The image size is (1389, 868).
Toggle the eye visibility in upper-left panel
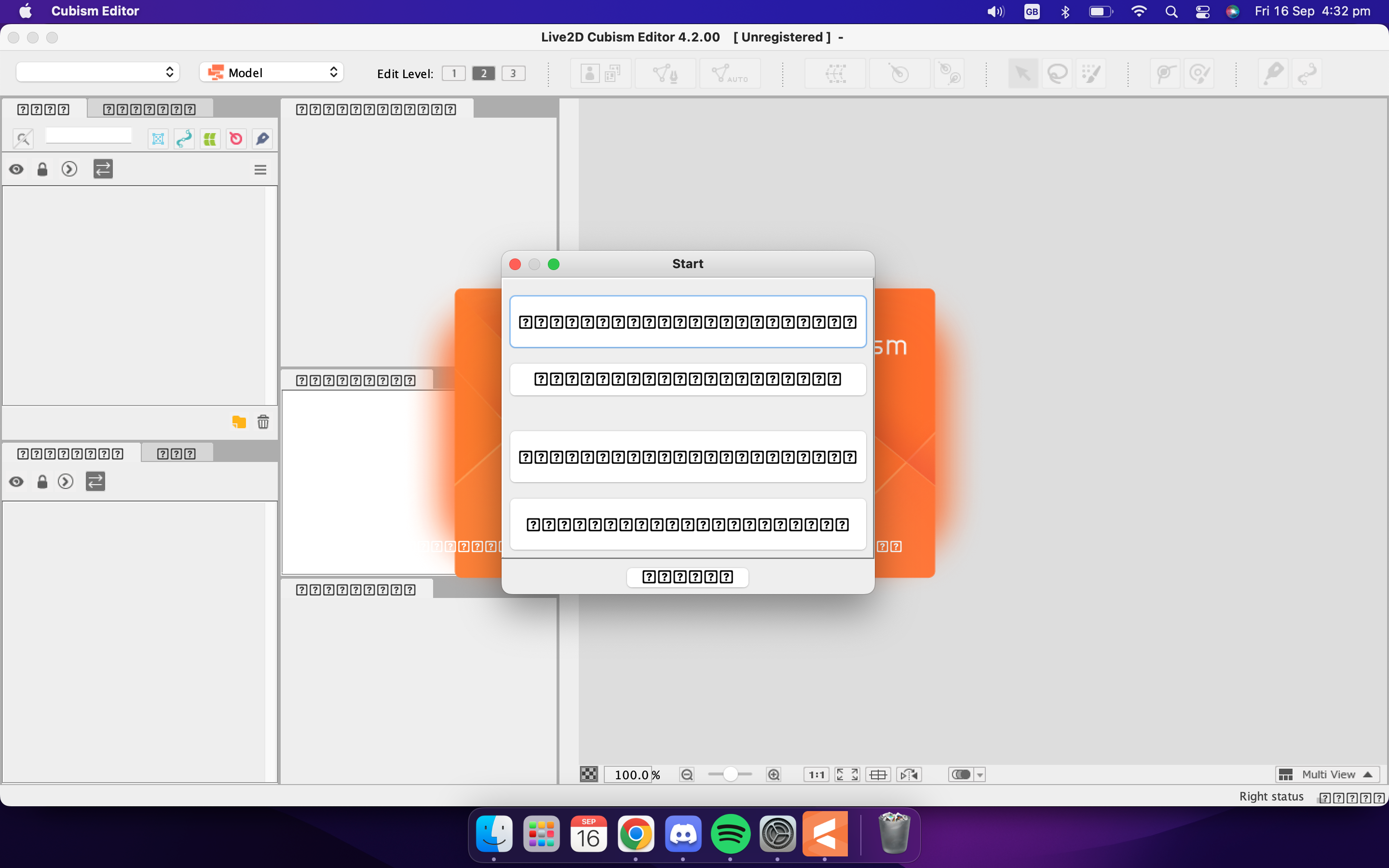(x=17, y=169)
